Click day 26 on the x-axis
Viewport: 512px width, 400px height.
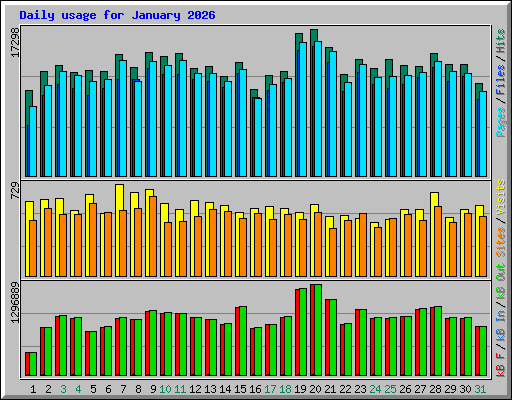tap(405, 389)
